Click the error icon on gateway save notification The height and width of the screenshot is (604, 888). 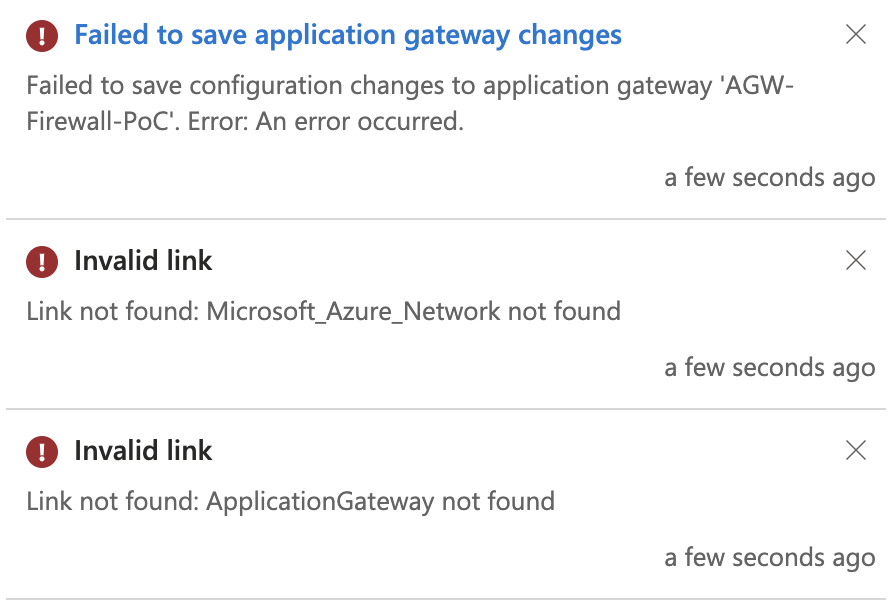pos(40,35)
